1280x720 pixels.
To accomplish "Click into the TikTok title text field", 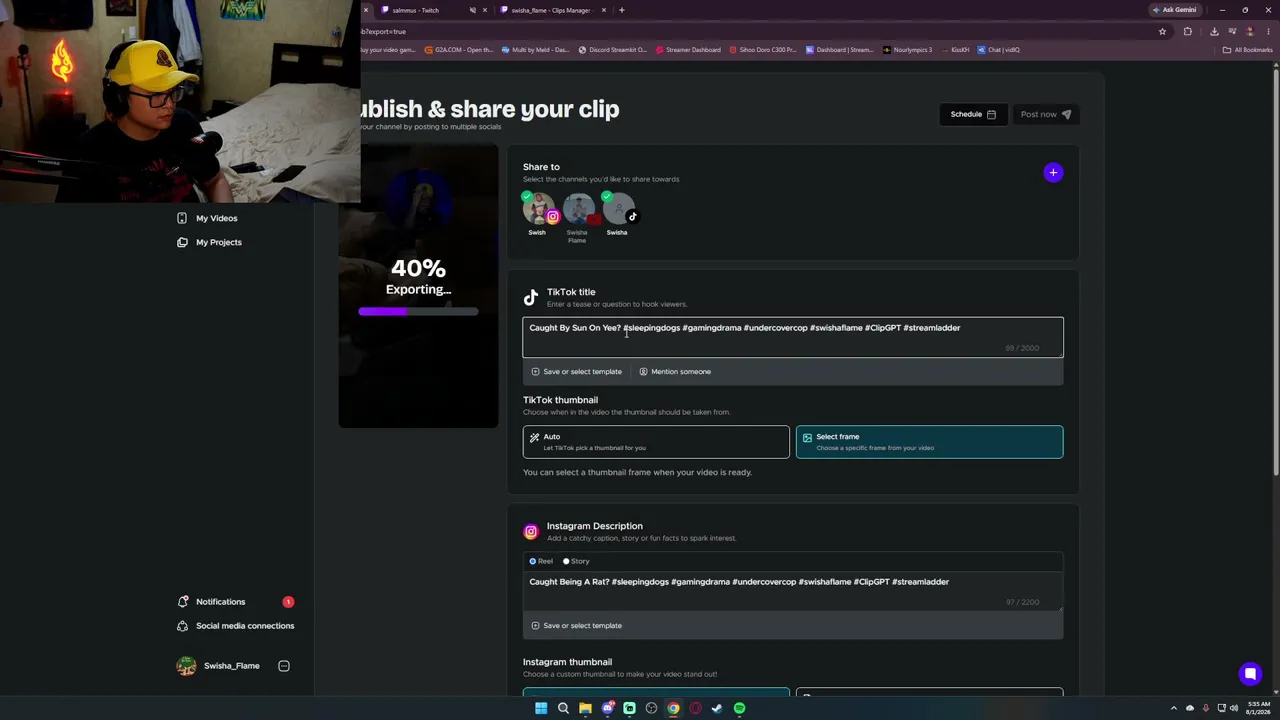I will tap(793, 337).
